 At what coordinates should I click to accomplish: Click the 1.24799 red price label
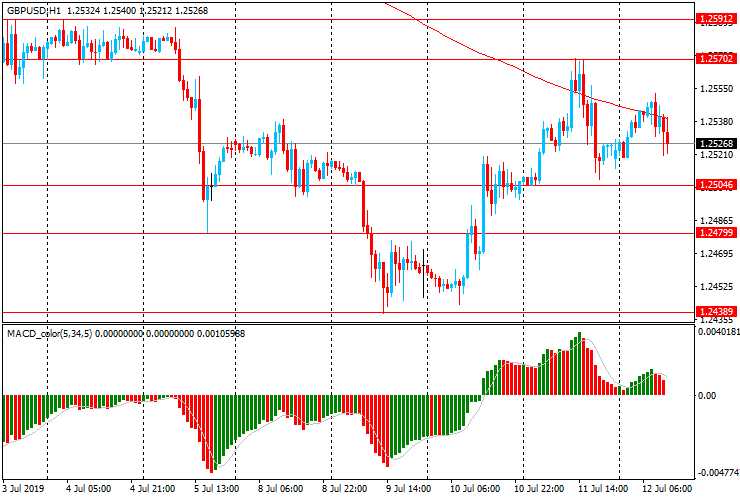pos(716,232)
